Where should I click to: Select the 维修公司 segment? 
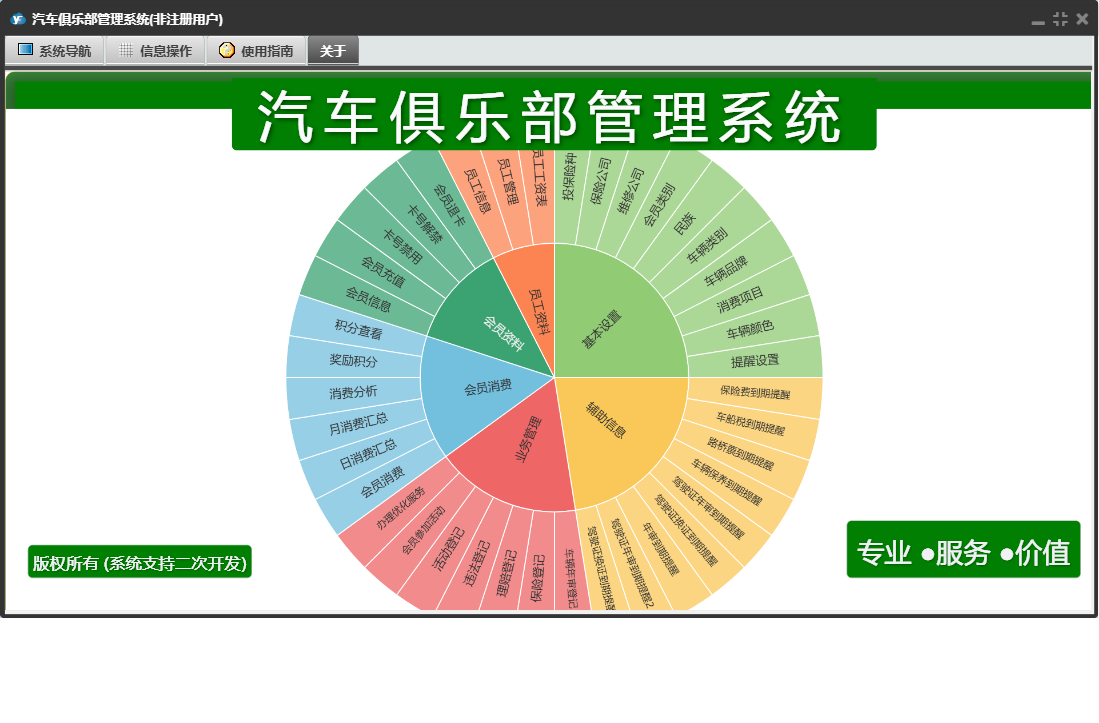coord(630,193)
